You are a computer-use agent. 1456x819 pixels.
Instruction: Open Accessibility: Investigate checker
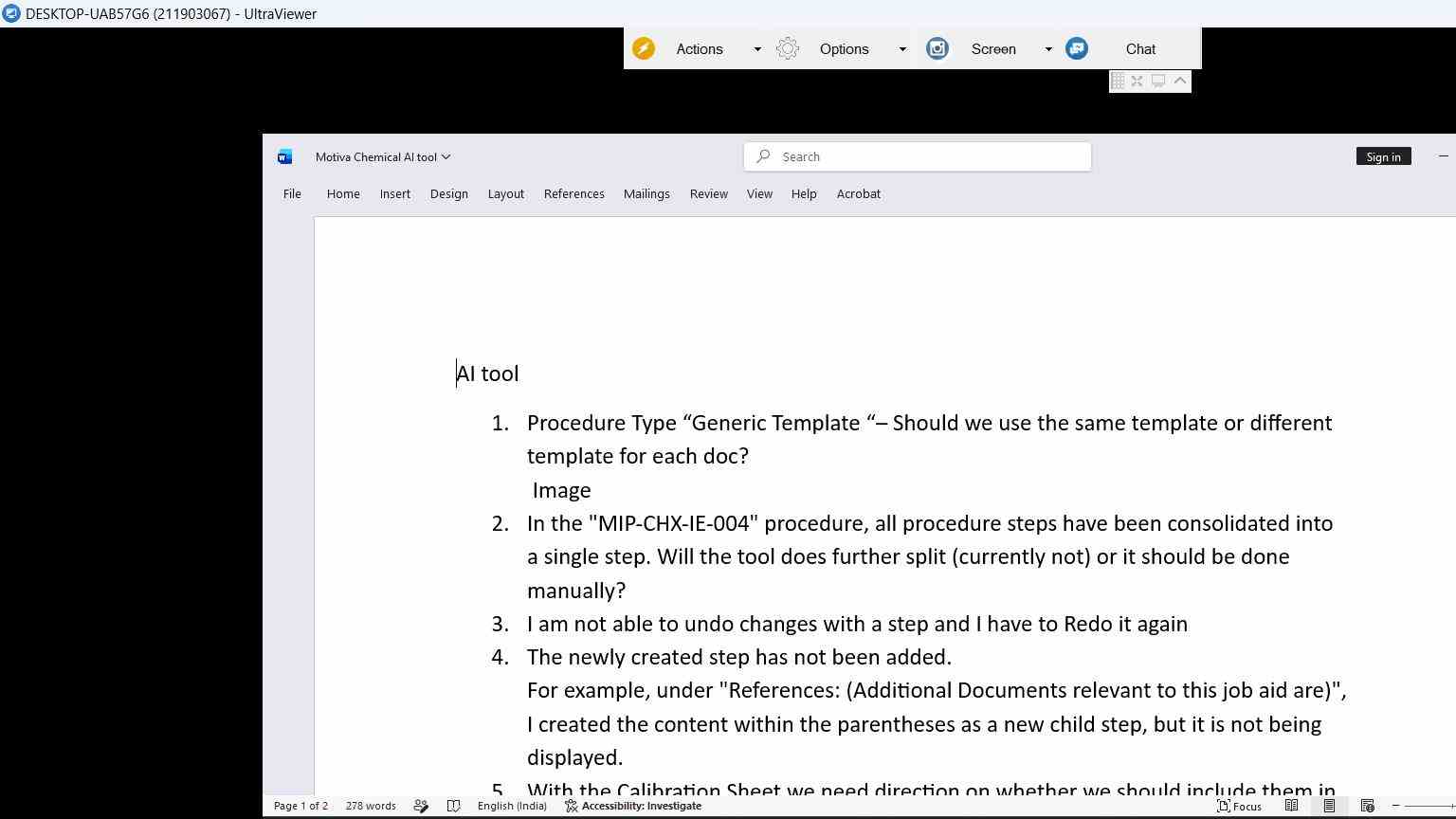(633, 806)
